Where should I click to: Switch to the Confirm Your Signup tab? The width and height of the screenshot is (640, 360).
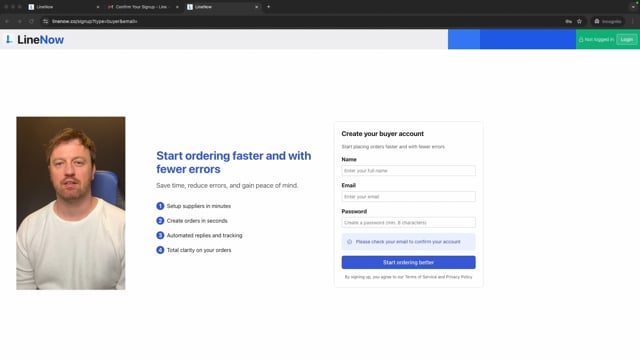pyautogui.click(x=143, y=7)
